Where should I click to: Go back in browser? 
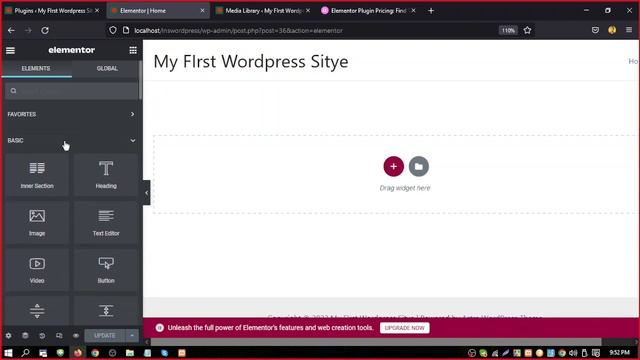tap(11, 30)
